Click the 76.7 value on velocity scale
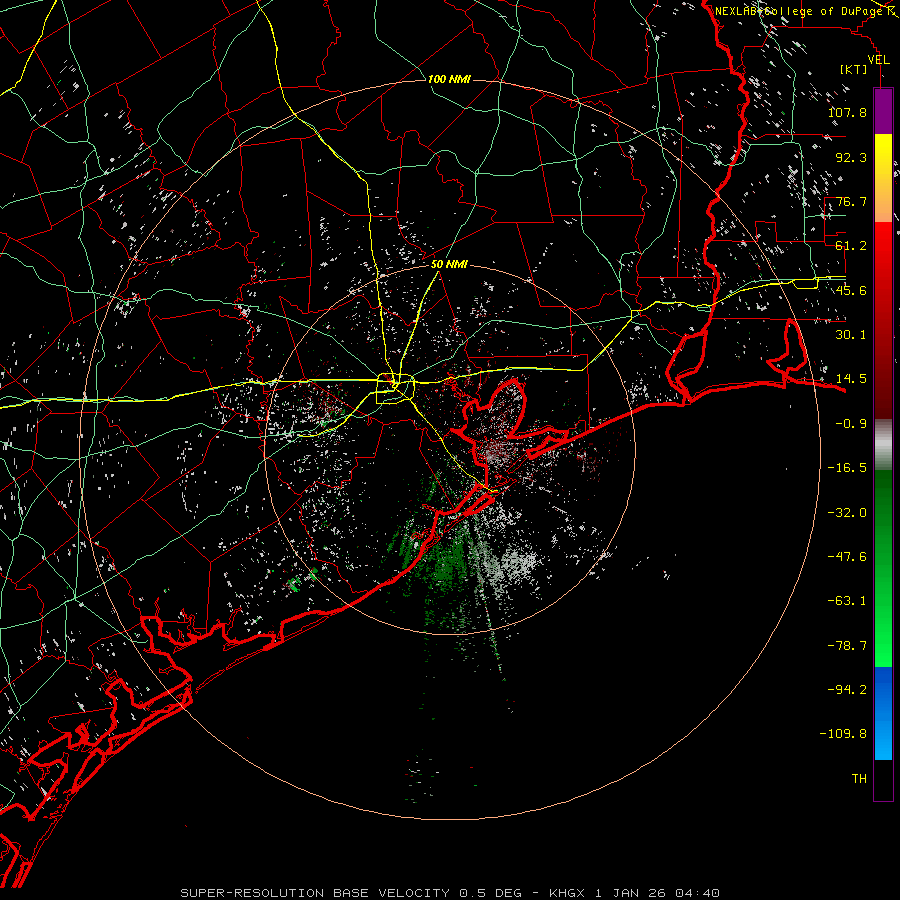 pyautogui.click(x=851, y=201)
